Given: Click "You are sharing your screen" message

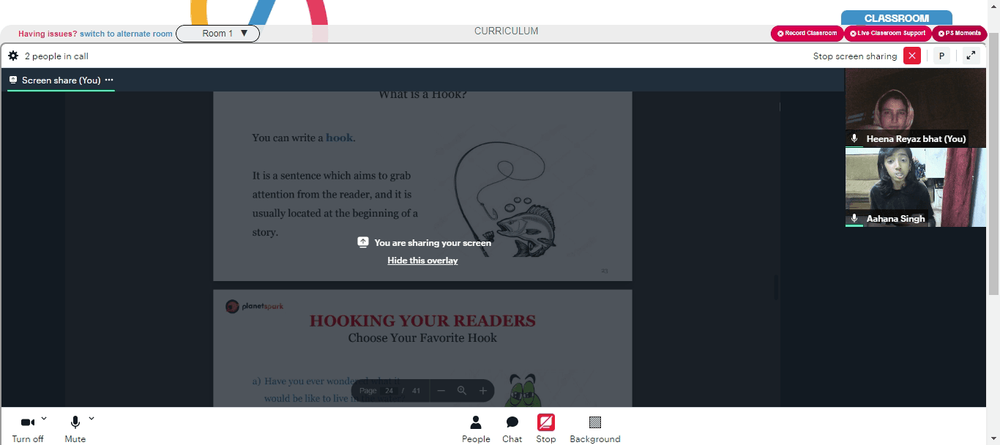Looking at the screenshot, I should click(x=433, y=243).
